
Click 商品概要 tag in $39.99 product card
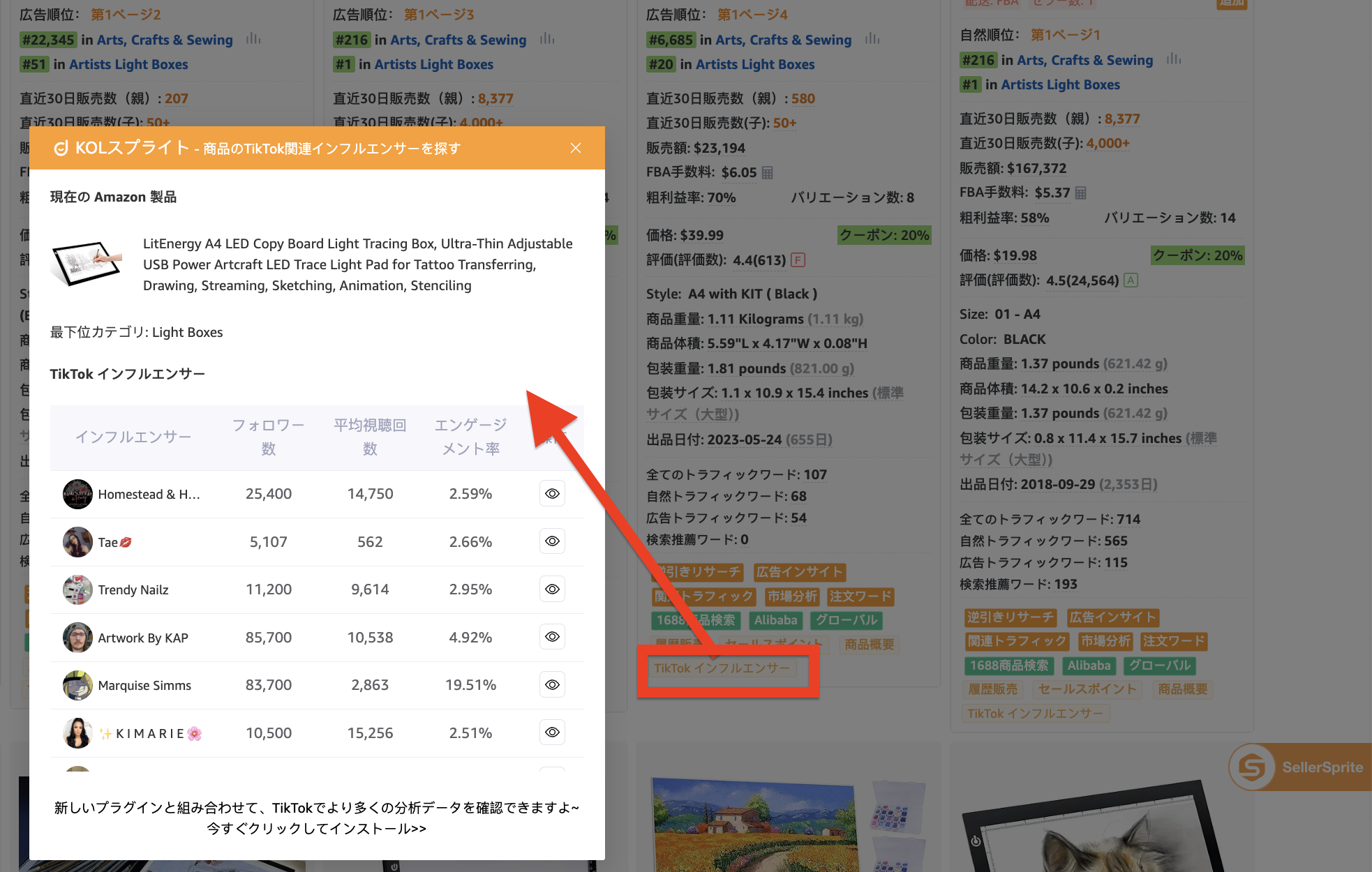click(870, 645)
